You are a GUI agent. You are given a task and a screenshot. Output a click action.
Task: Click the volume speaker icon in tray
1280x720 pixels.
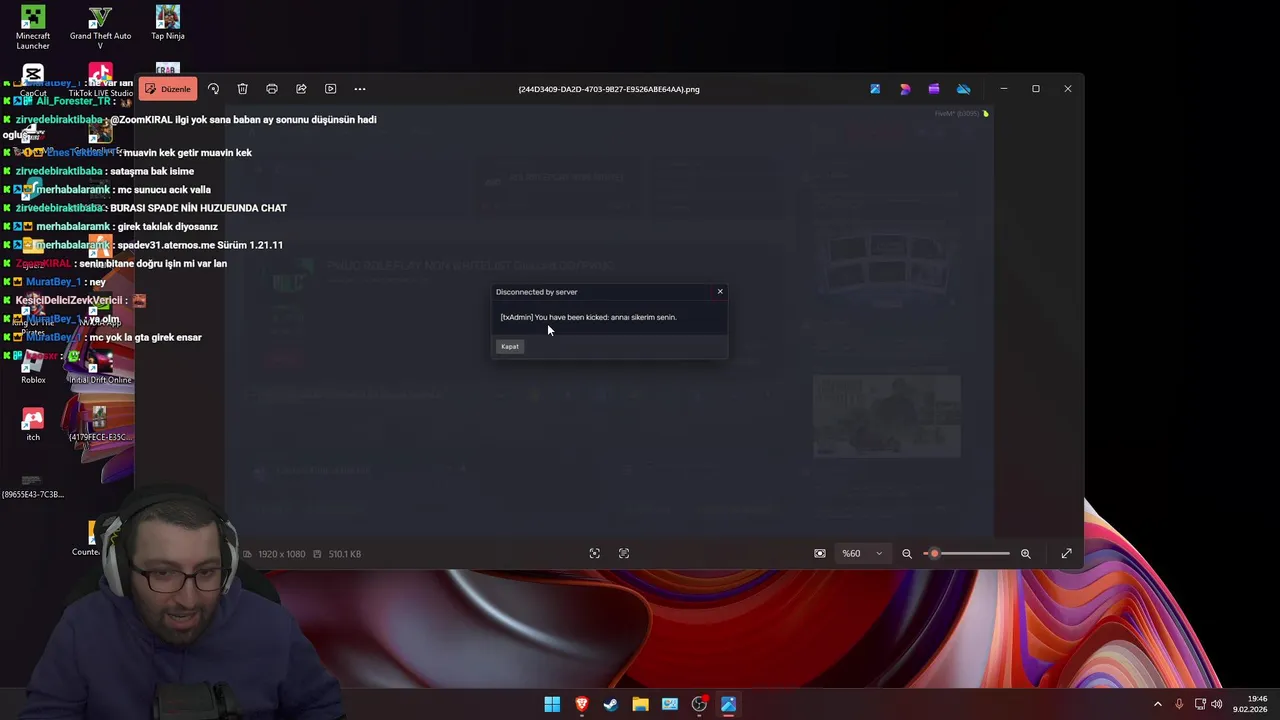[x=1217, y=704]
